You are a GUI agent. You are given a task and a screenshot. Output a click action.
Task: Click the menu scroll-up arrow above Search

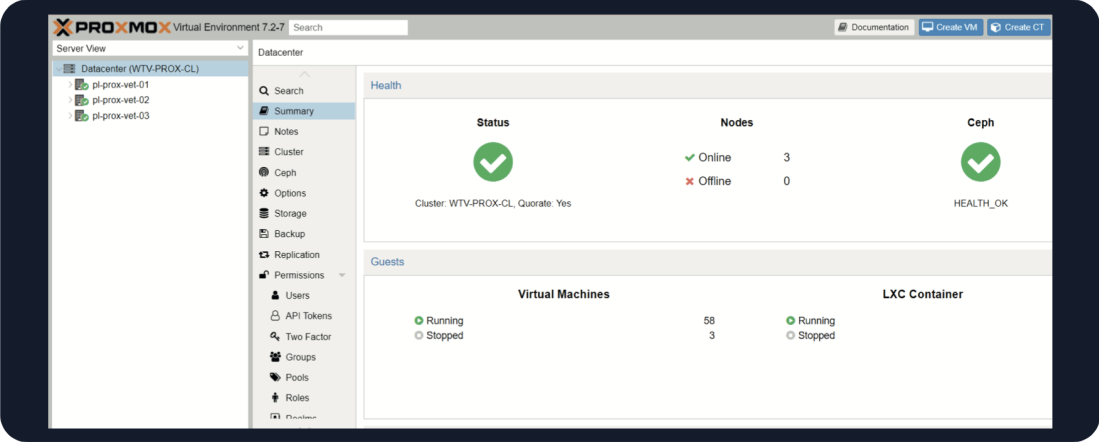(304, 74)
